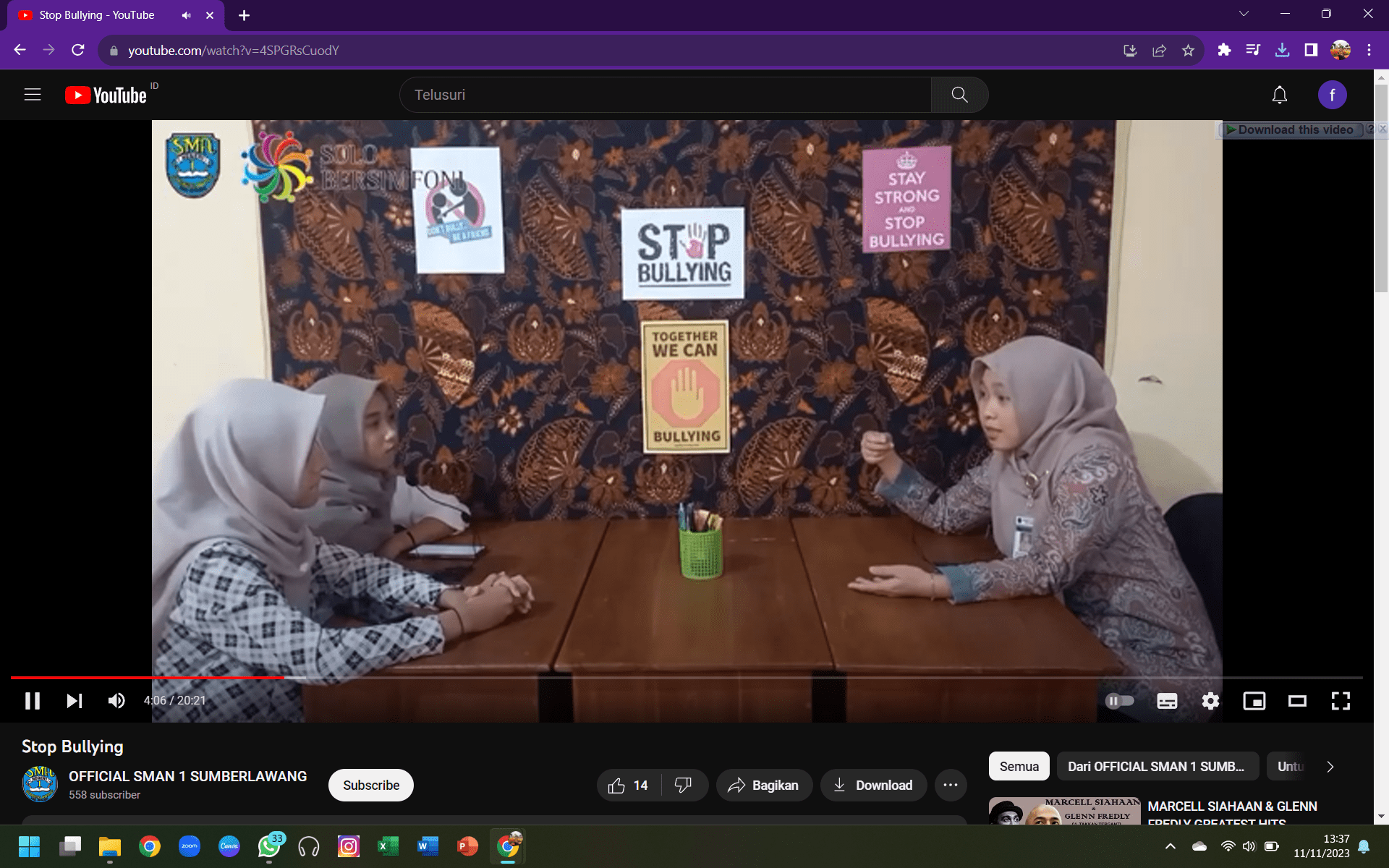
Task: Toggle the autoplay switch
Action: pyautogui.click(x=1119, y=700)
